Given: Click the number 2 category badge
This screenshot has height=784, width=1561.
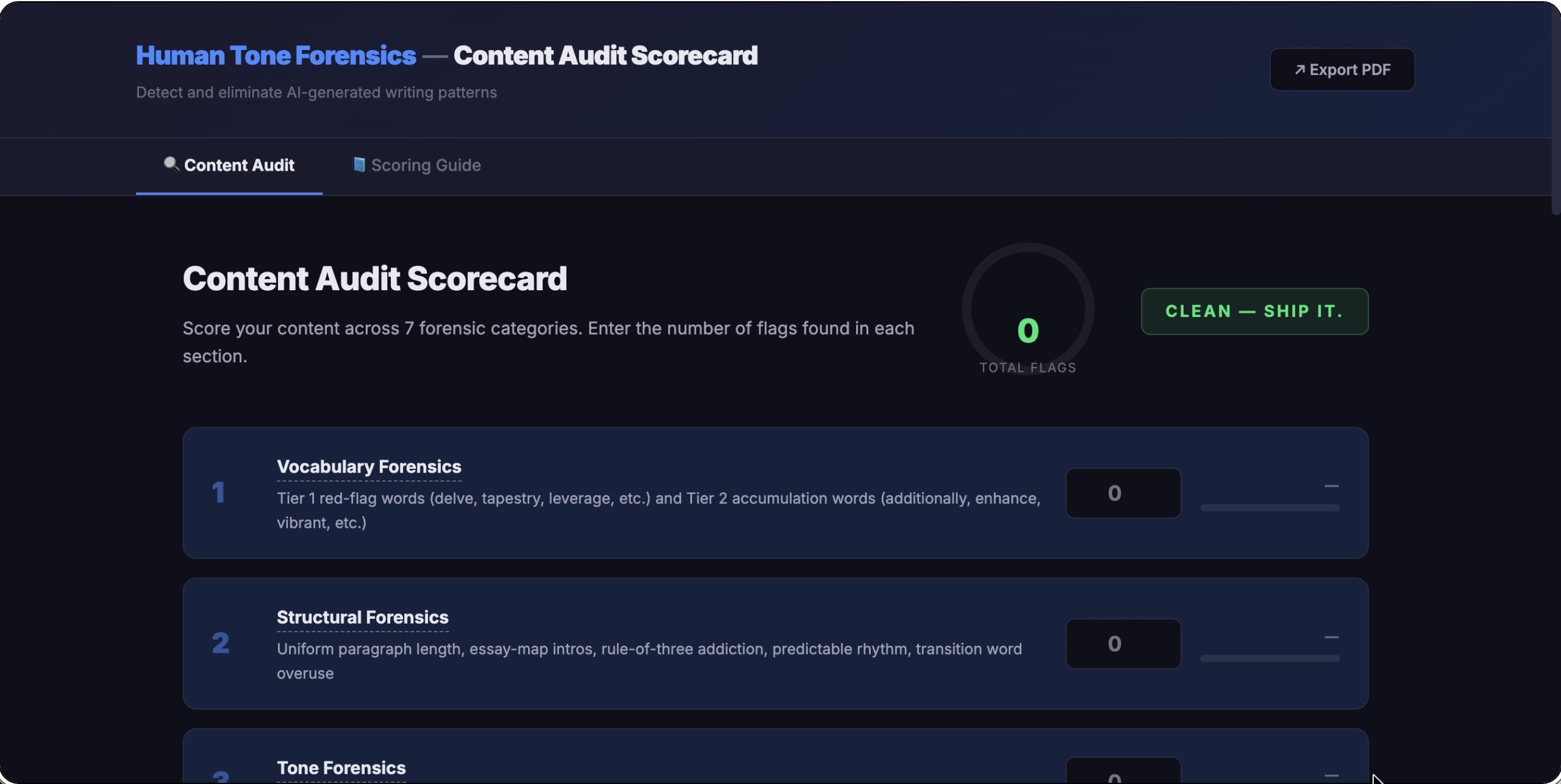Looking at the screenshot, I should (220, 643).
